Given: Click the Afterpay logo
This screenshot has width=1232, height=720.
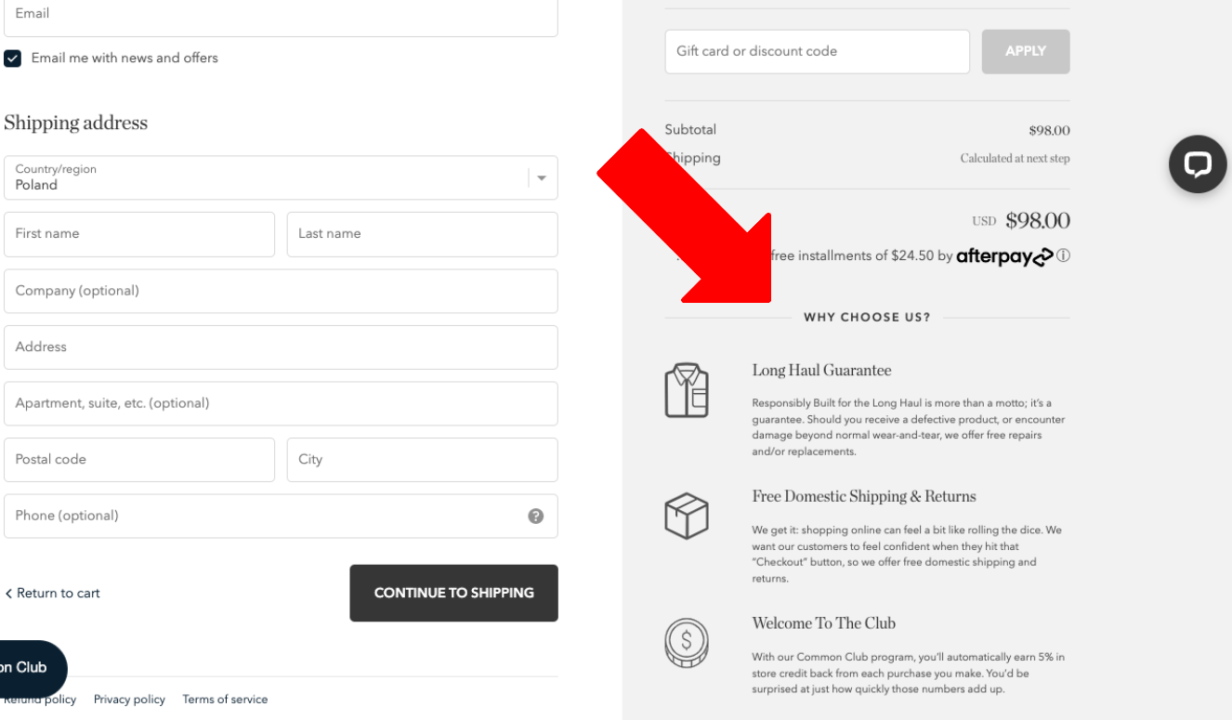Looking at the screenshot, I should coord(1004,257).
